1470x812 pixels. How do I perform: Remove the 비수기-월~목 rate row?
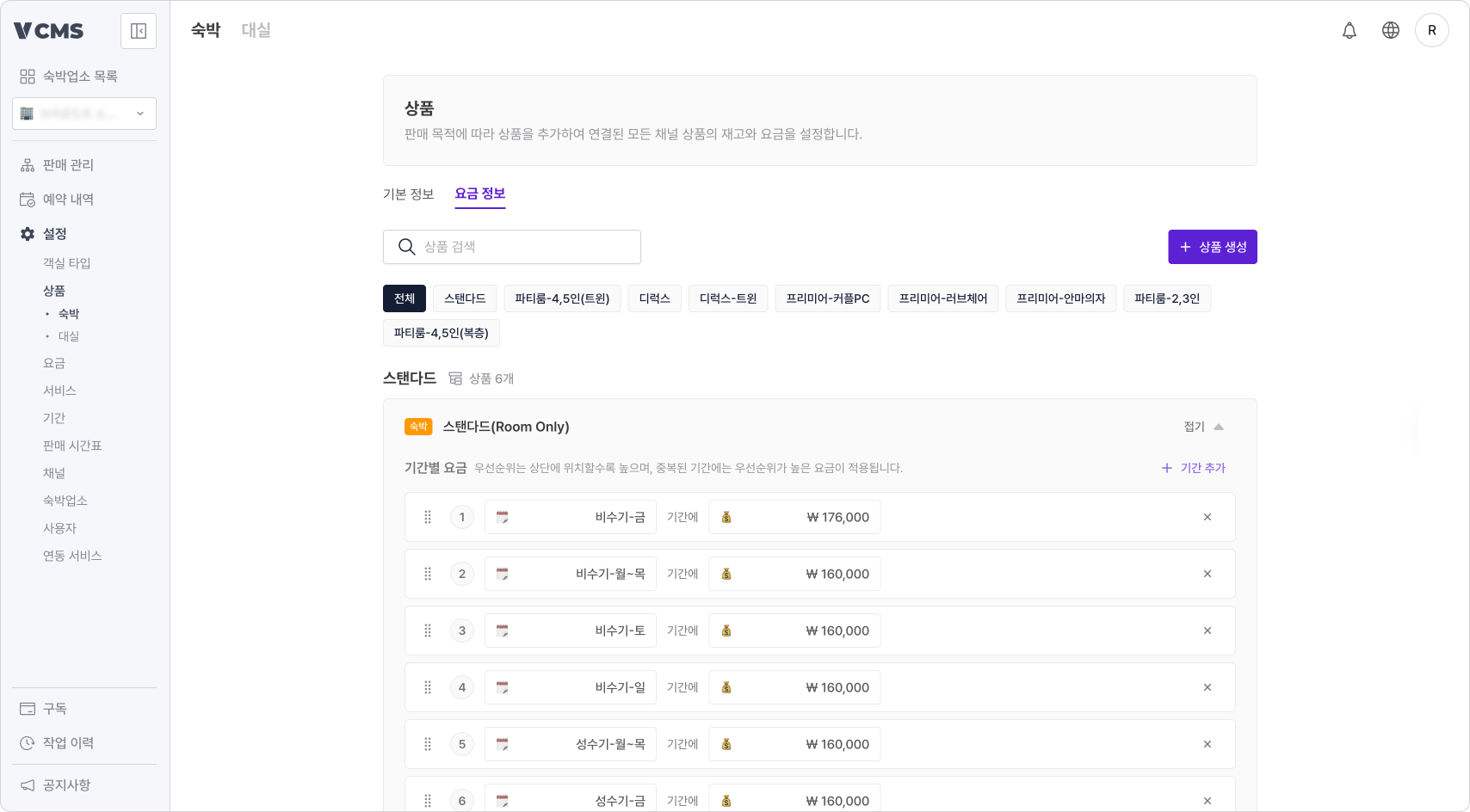1207,574
